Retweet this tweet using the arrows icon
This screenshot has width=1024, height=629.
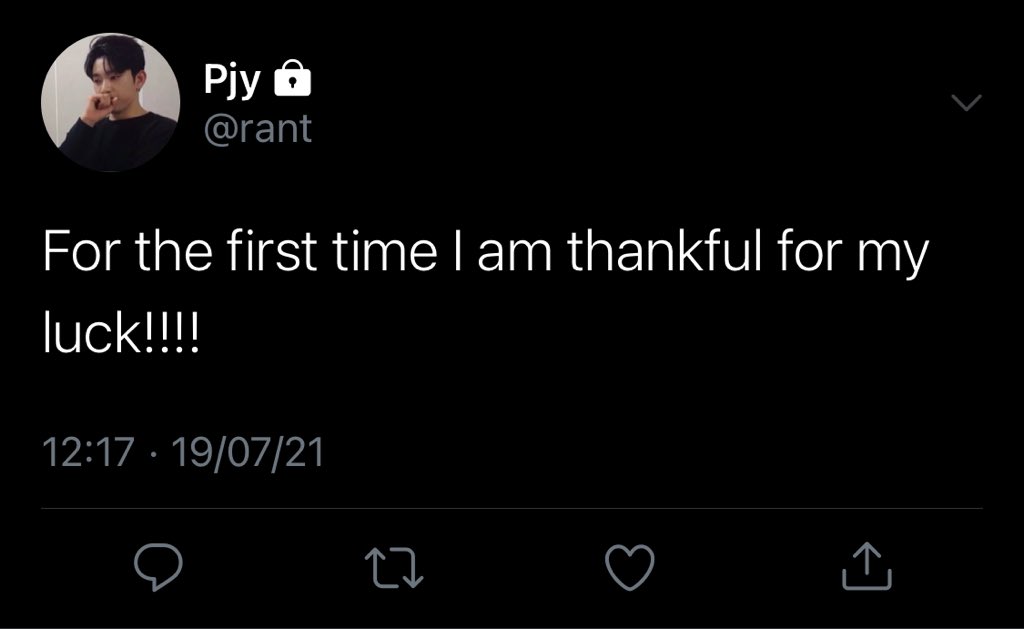pyautogui.click(x=395, y=566)
